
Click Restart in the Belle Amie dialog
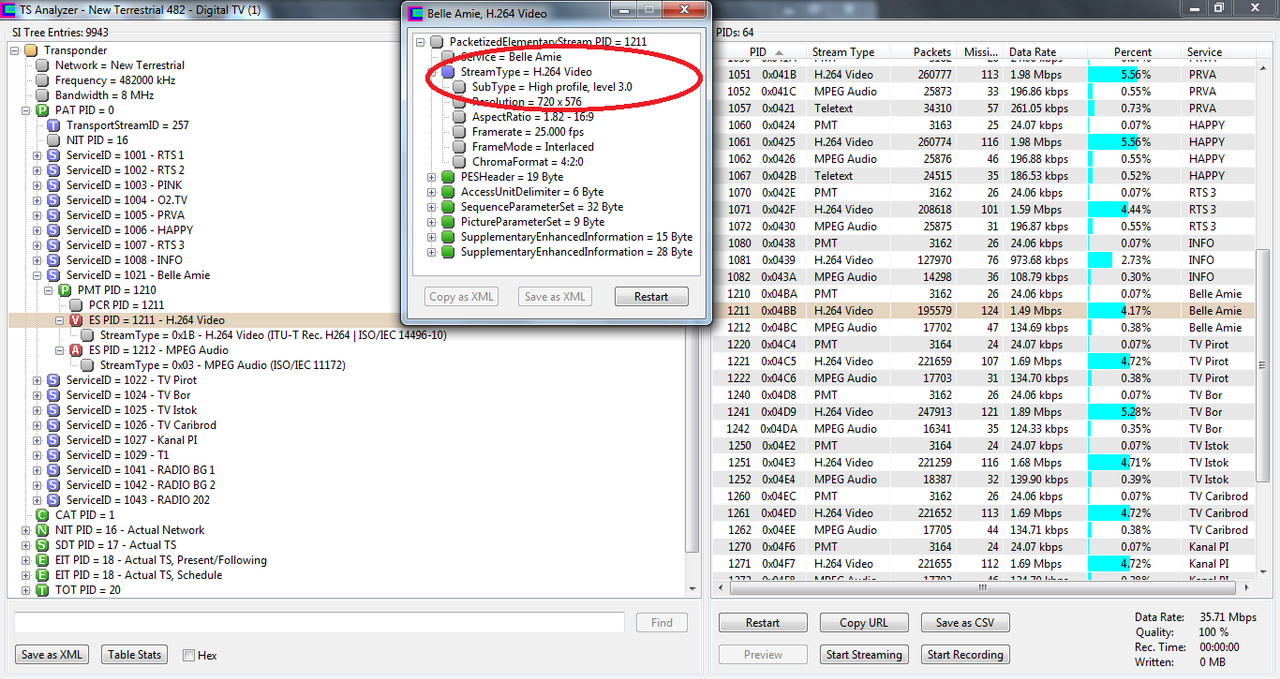click(651, 297)
